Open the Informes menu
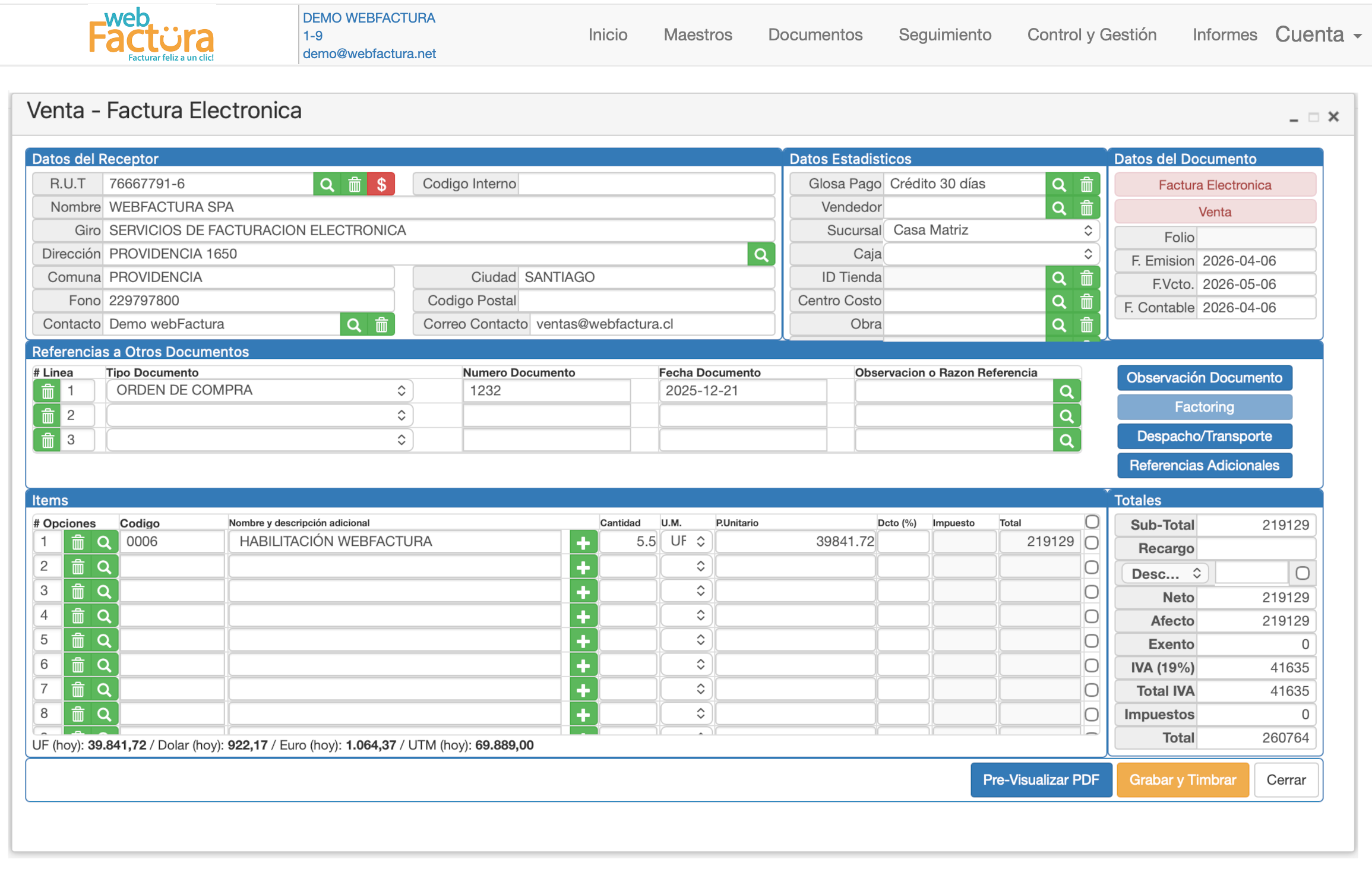The height and width of the screenshot is (878, 1372). pos(1224,34)
